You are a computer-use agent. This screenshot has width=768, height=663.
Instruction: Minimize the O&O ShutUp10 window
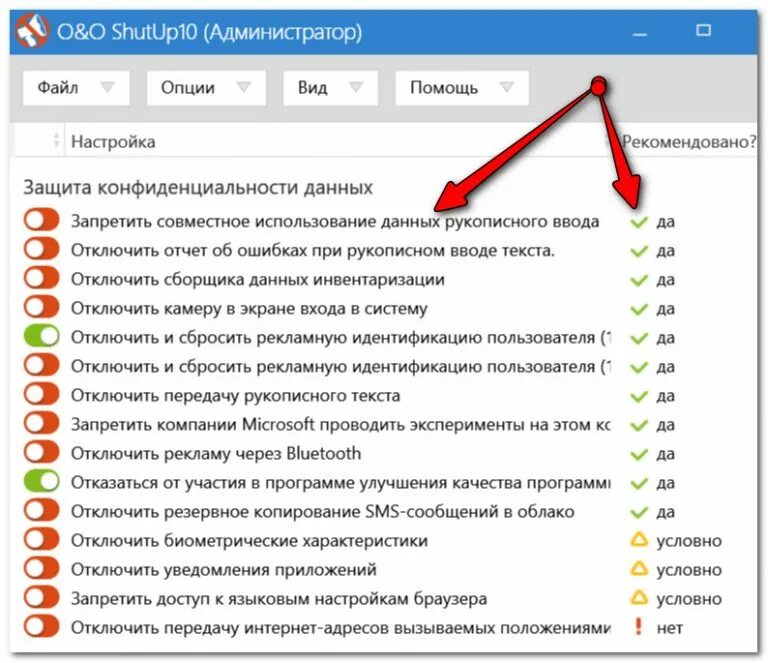click(640, 33)
